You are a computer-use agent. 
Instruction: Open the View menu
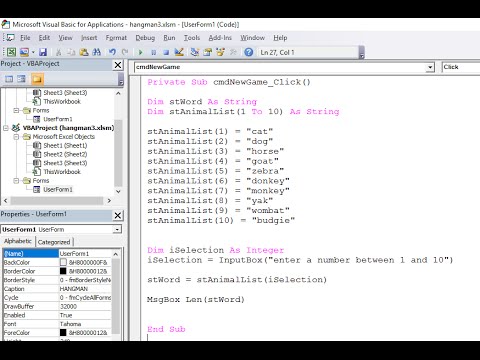(65, 38)
